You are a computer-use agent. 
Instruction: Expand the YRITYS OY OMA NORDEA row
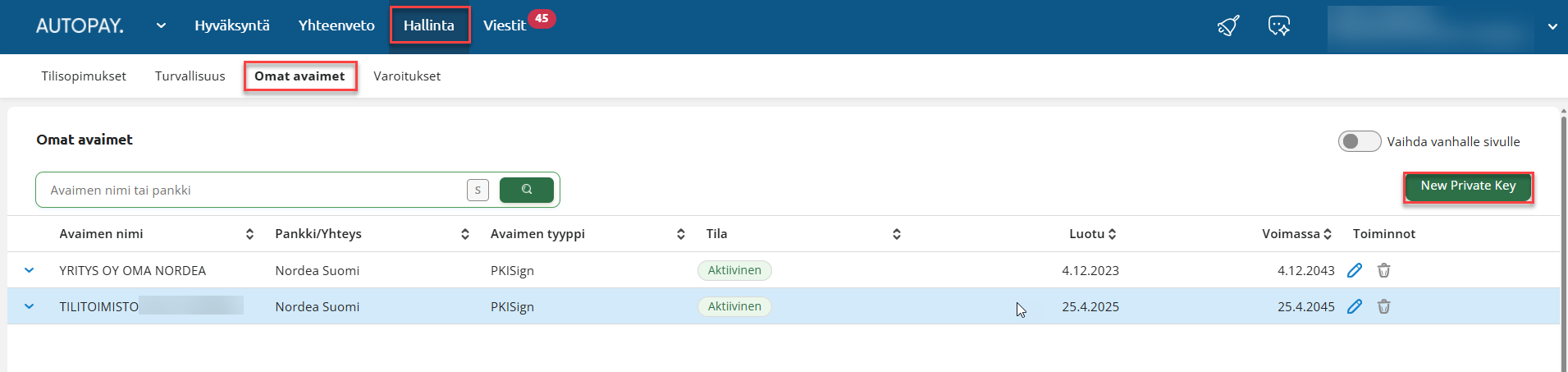coord(30,270)
